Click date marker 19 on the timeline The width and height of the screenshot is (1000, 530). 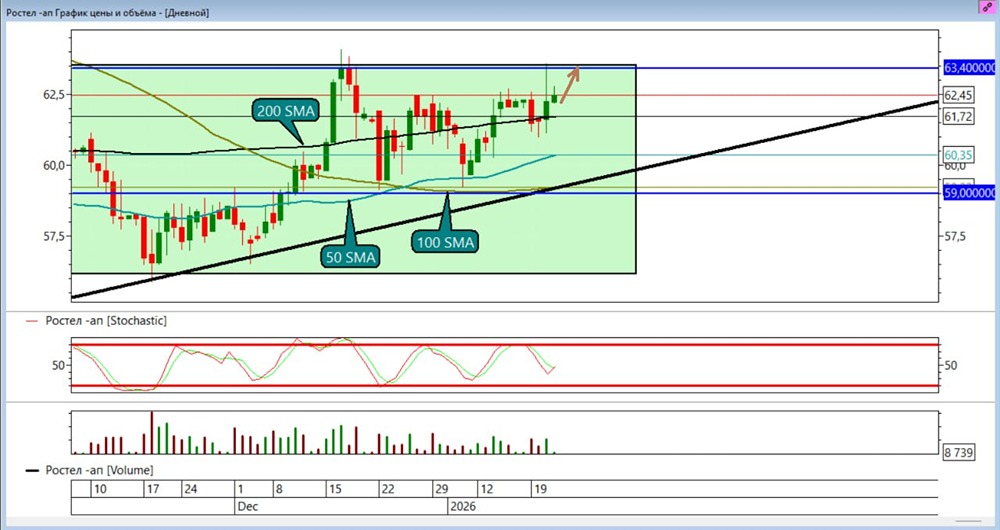[541, 489]
